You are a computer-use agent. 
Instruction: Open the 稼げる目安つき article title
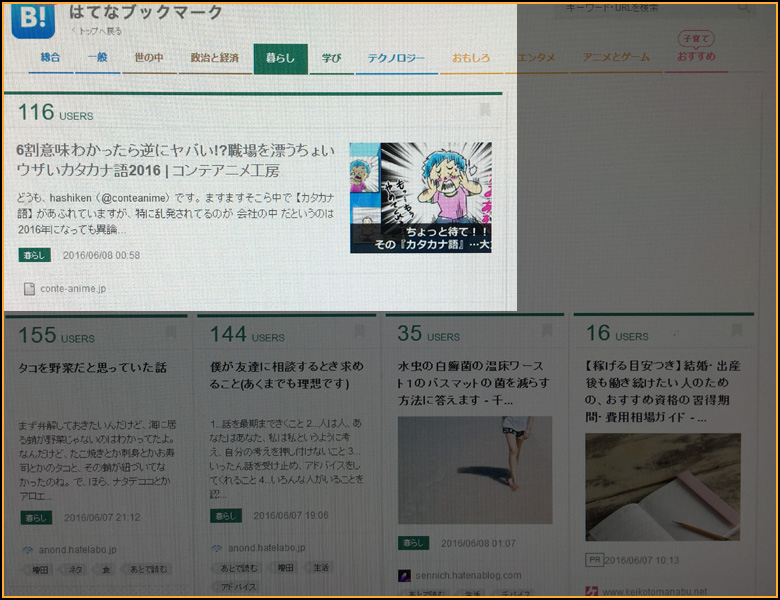click(662, 391)
